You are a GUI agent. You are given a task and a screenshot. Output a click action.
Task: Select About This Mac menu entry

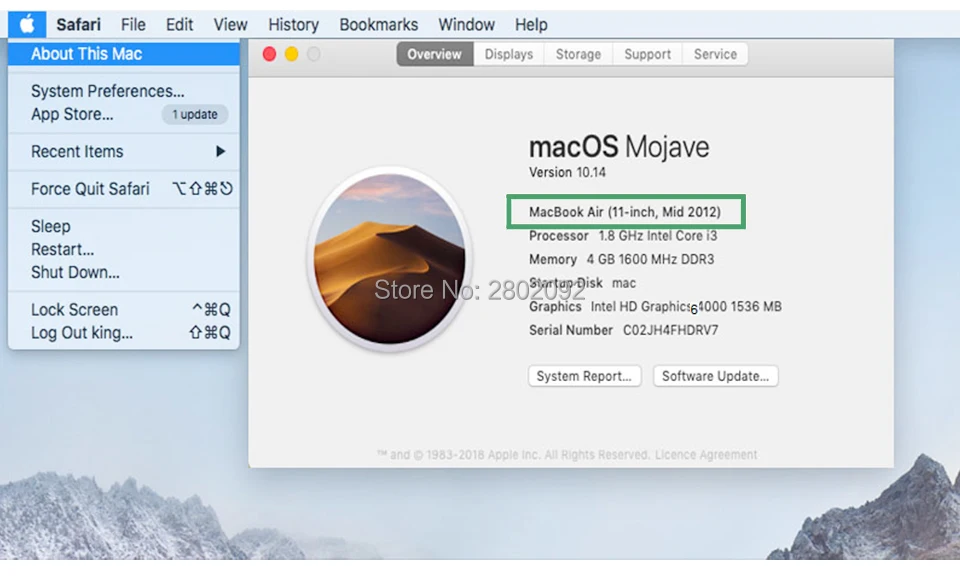[x=124, y=54]
